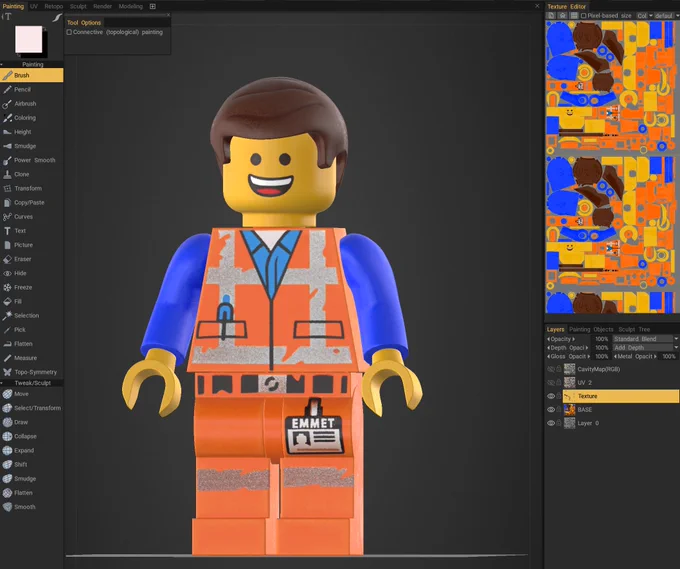Screen dimensions: 680x569
Task: Open the Sculpt Tree panel tab
Action: pyautogui.click(x=634, y=329)
